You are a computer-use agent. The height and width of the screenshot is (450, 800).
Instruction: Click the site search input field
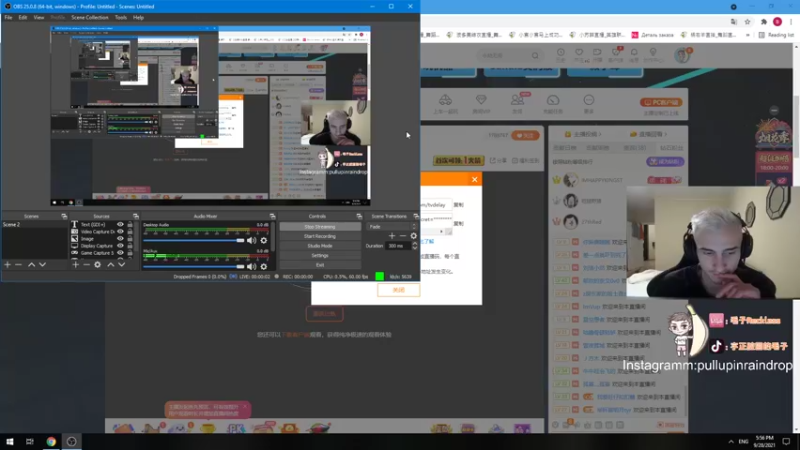[x=505, y=55]
